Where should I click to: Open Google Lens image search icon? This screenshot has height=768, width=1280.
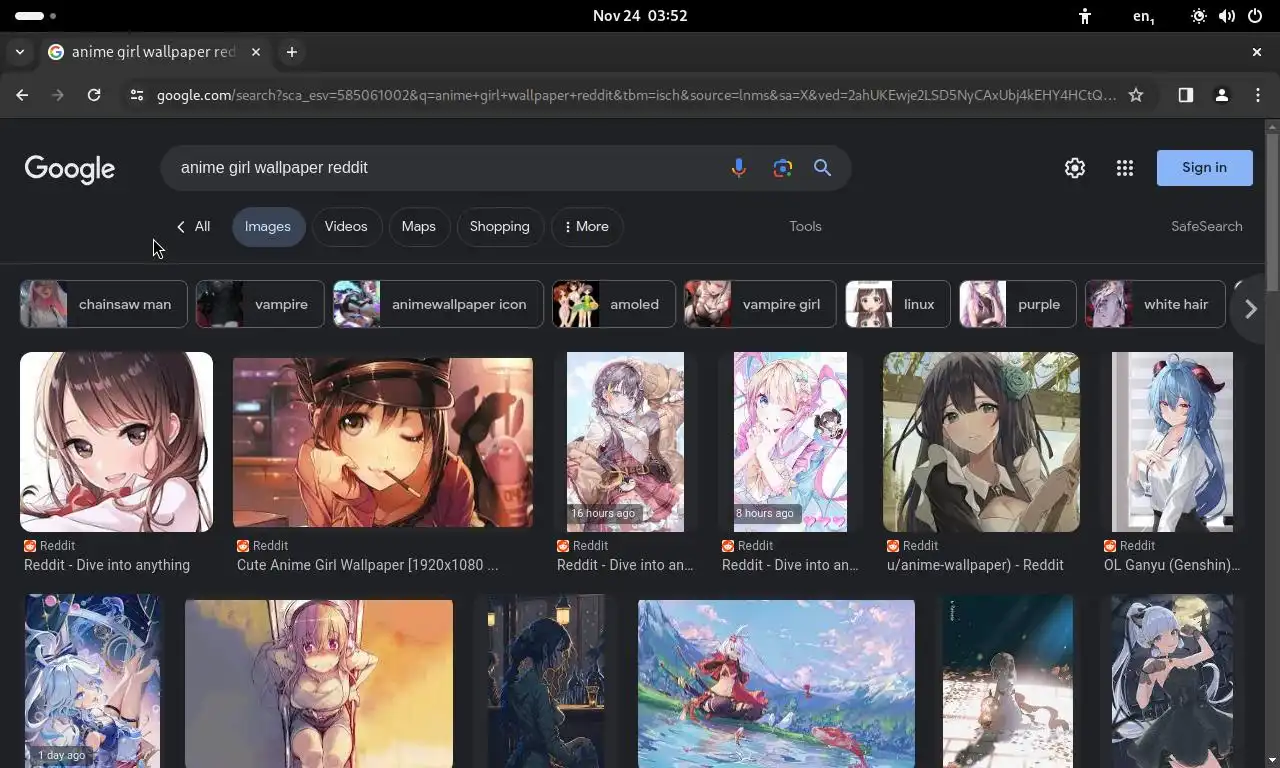(x=783, y=168)
